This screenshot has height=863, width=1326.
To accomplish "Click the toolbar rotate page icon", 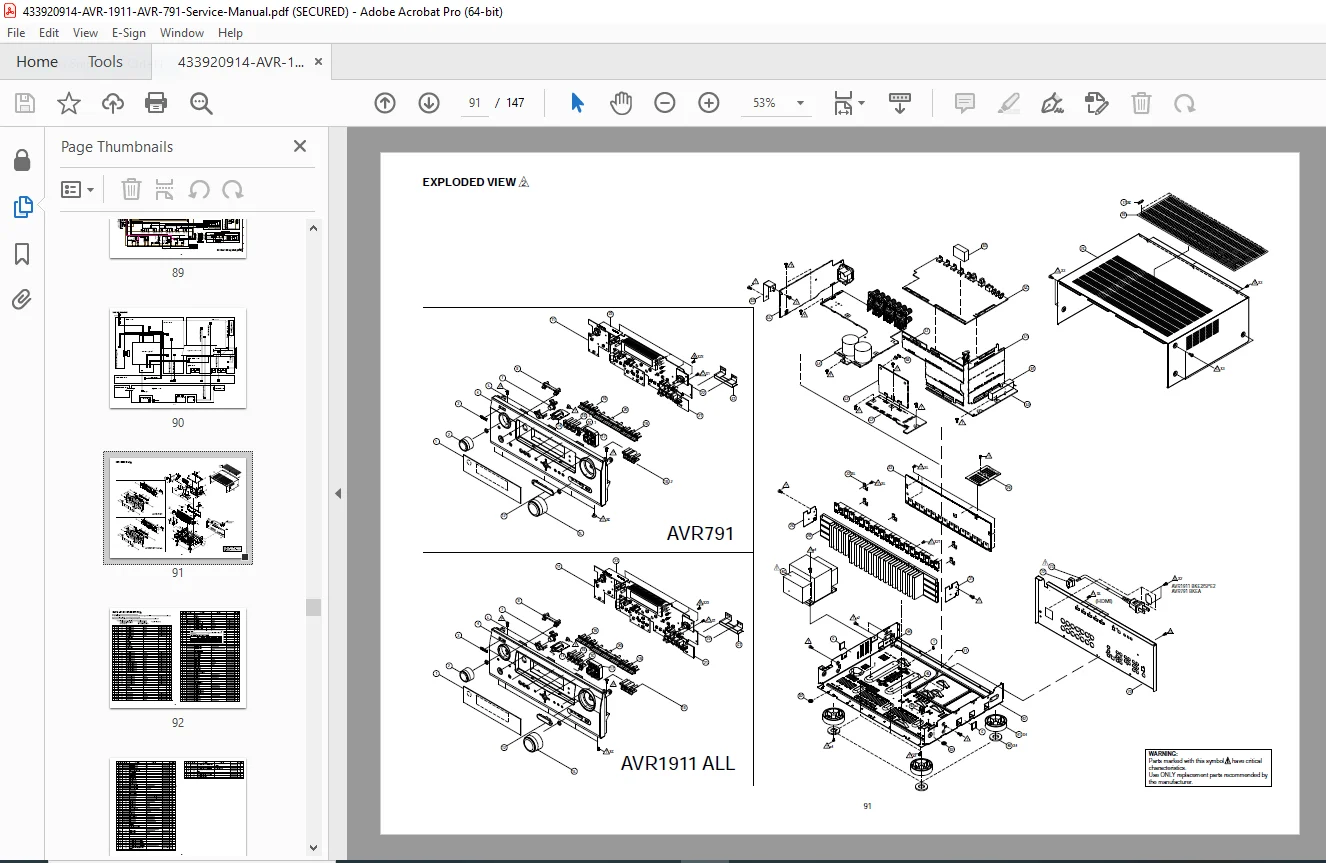I will coord(1185,103).
